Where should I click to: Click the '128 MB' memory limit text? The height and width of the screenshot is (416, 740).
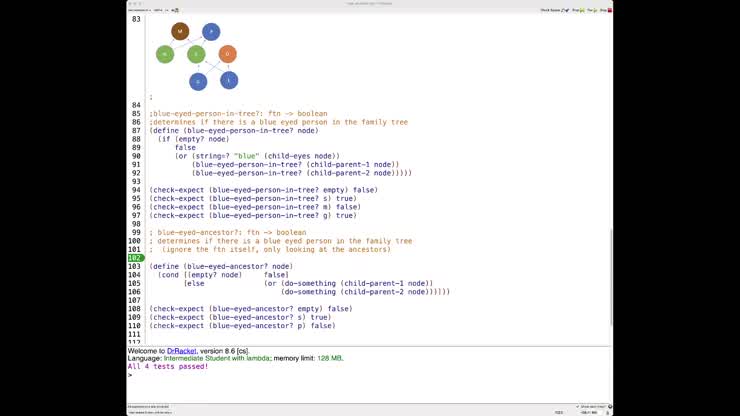coord(329,358)
